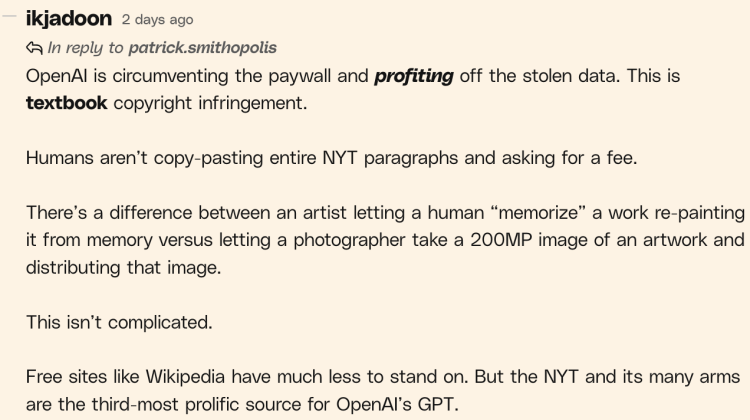The width and height of the screenshot is (750, 420).
Task: Click the quoted word 'memorize'
Action: [538, 212]
